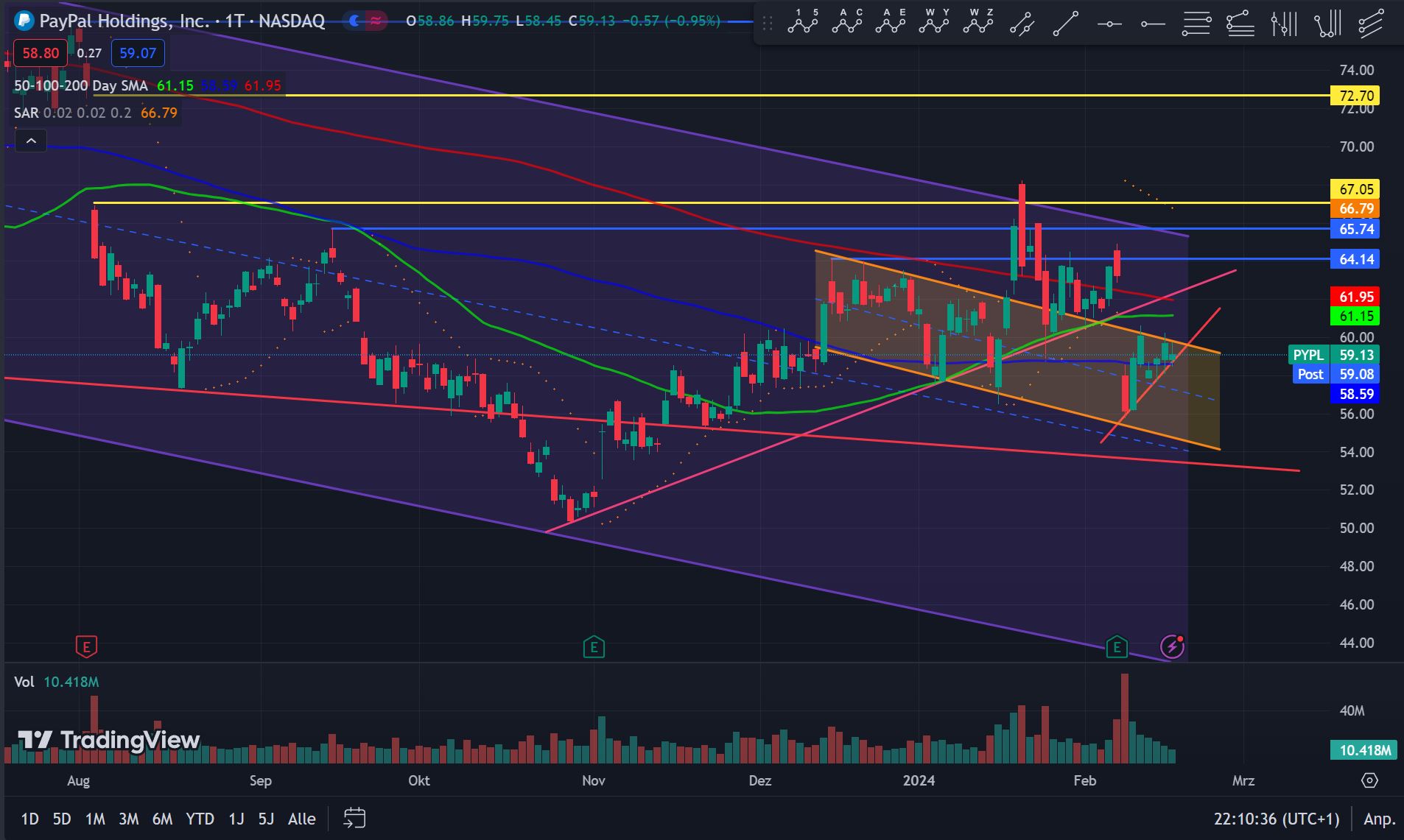Screen dimensions: 1404x840
Task: Click the pink wavy-lines status icon
Action: tap(376, 21)
